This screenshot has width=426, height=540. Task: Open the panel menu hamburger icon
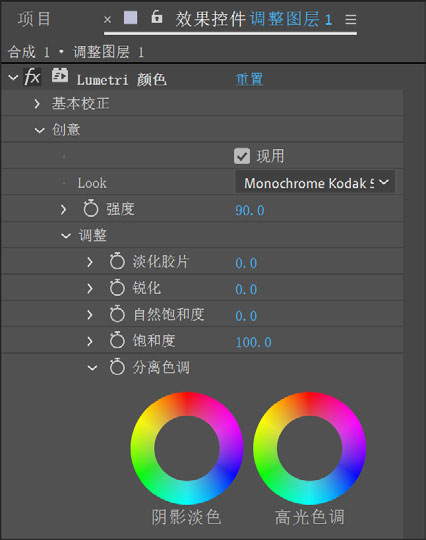point(351,19)
